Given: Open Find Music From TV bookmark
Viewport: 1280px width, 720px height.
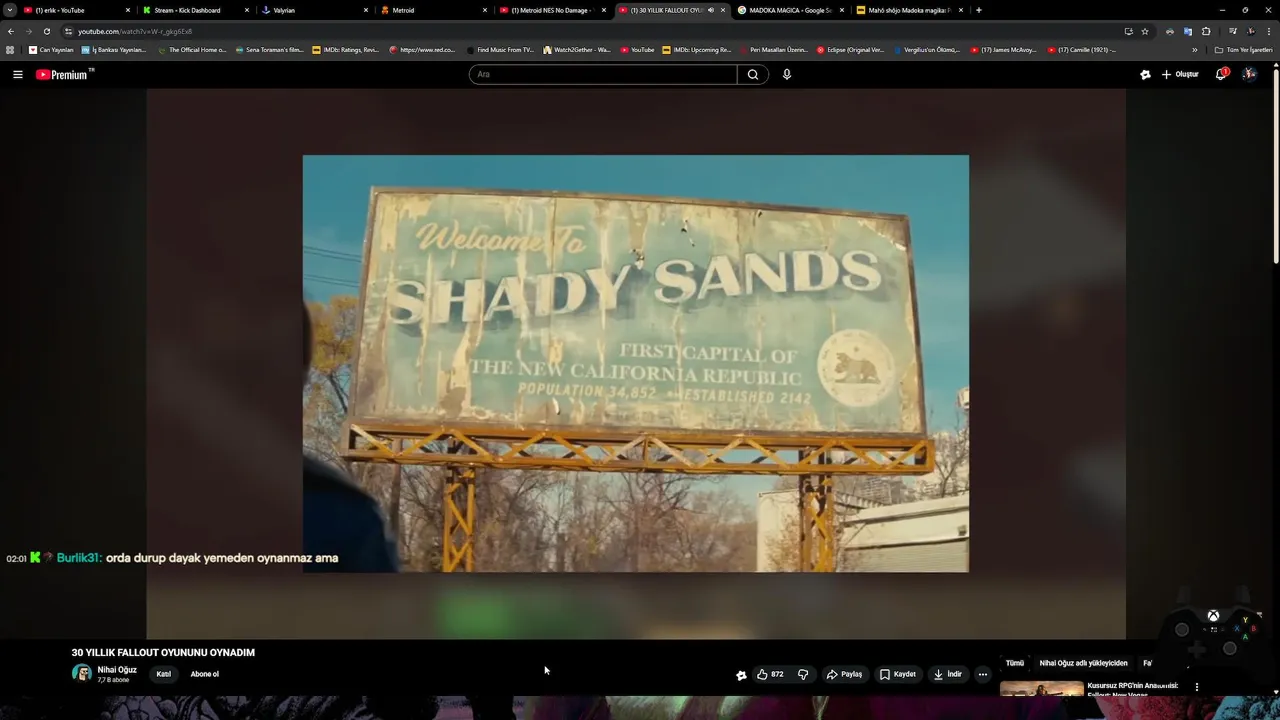Looking at the screenshot, I should (500, 50).
